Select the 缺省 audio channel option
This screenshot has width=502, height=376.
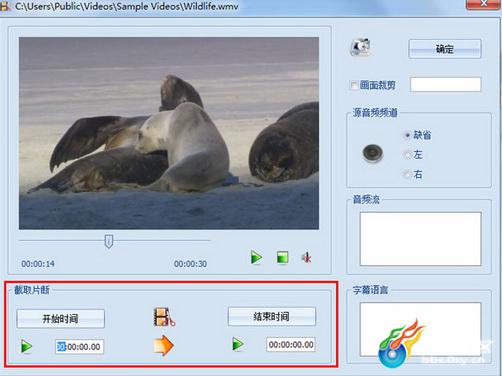(x=407, y=135)
